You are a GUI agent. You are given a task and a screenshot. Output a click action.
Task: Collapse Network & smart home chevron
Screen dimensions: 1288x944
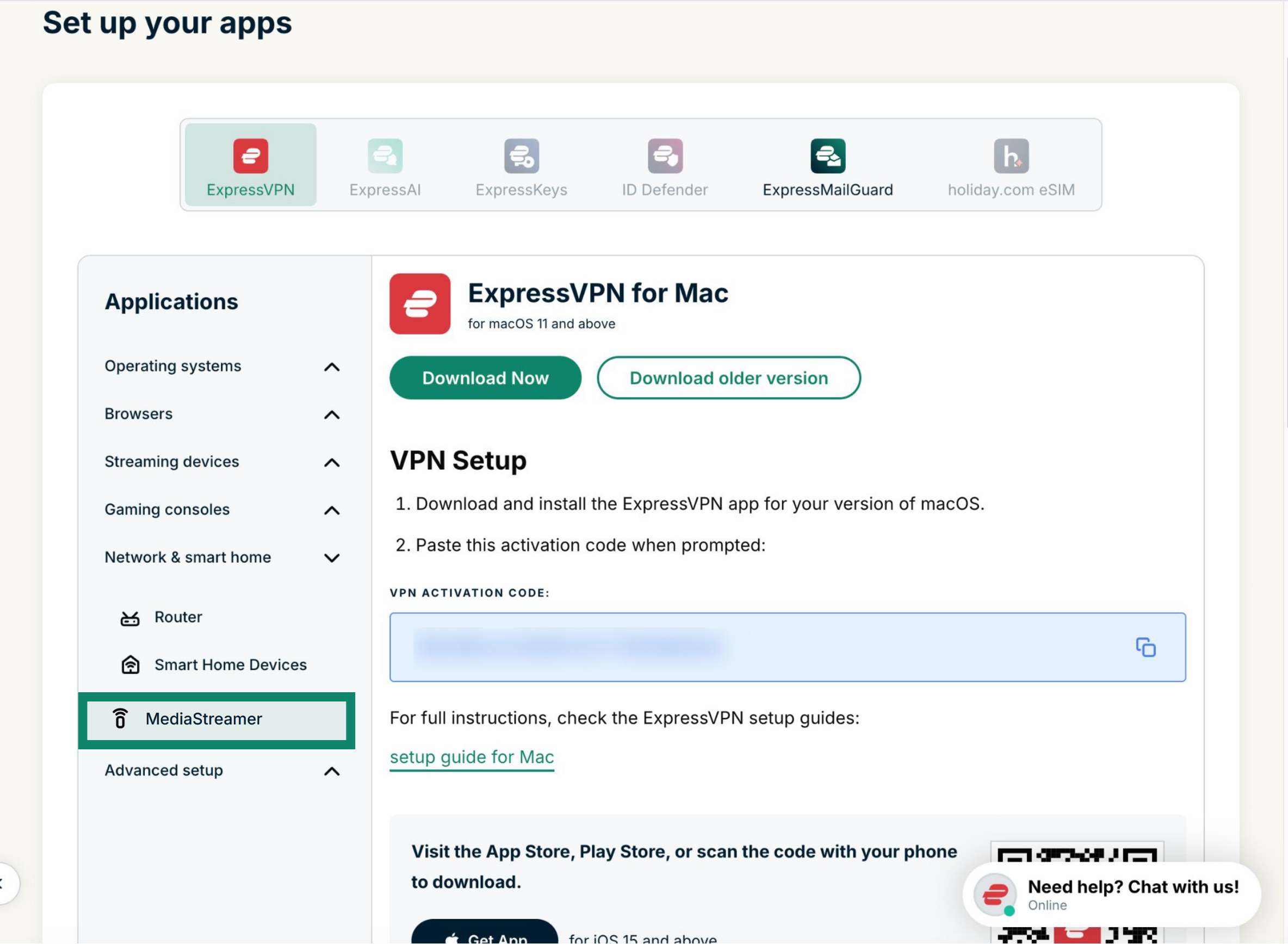click(x=332, y=558)
